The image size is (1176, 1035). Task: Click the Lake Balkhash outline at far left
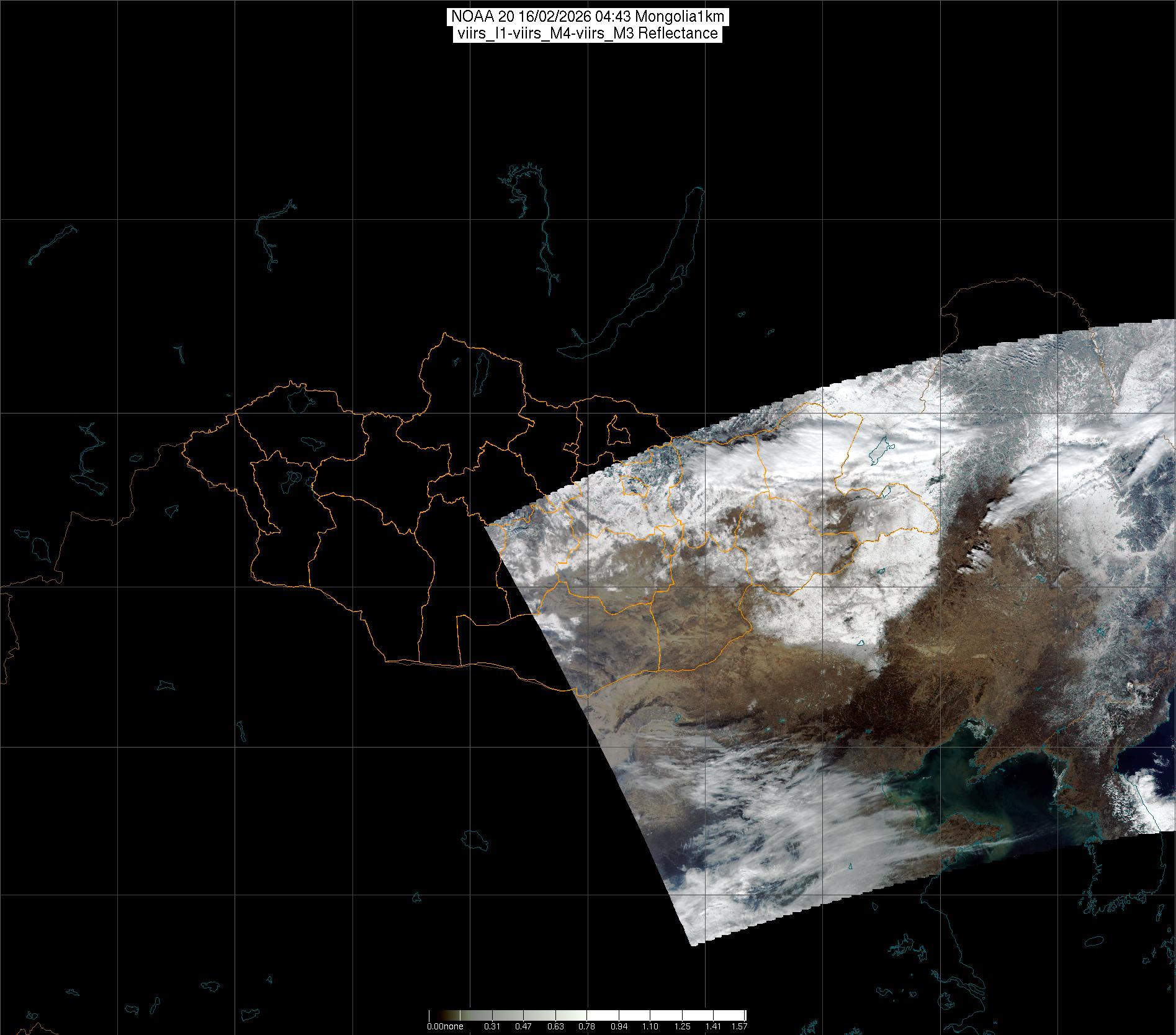coord(53,244)
